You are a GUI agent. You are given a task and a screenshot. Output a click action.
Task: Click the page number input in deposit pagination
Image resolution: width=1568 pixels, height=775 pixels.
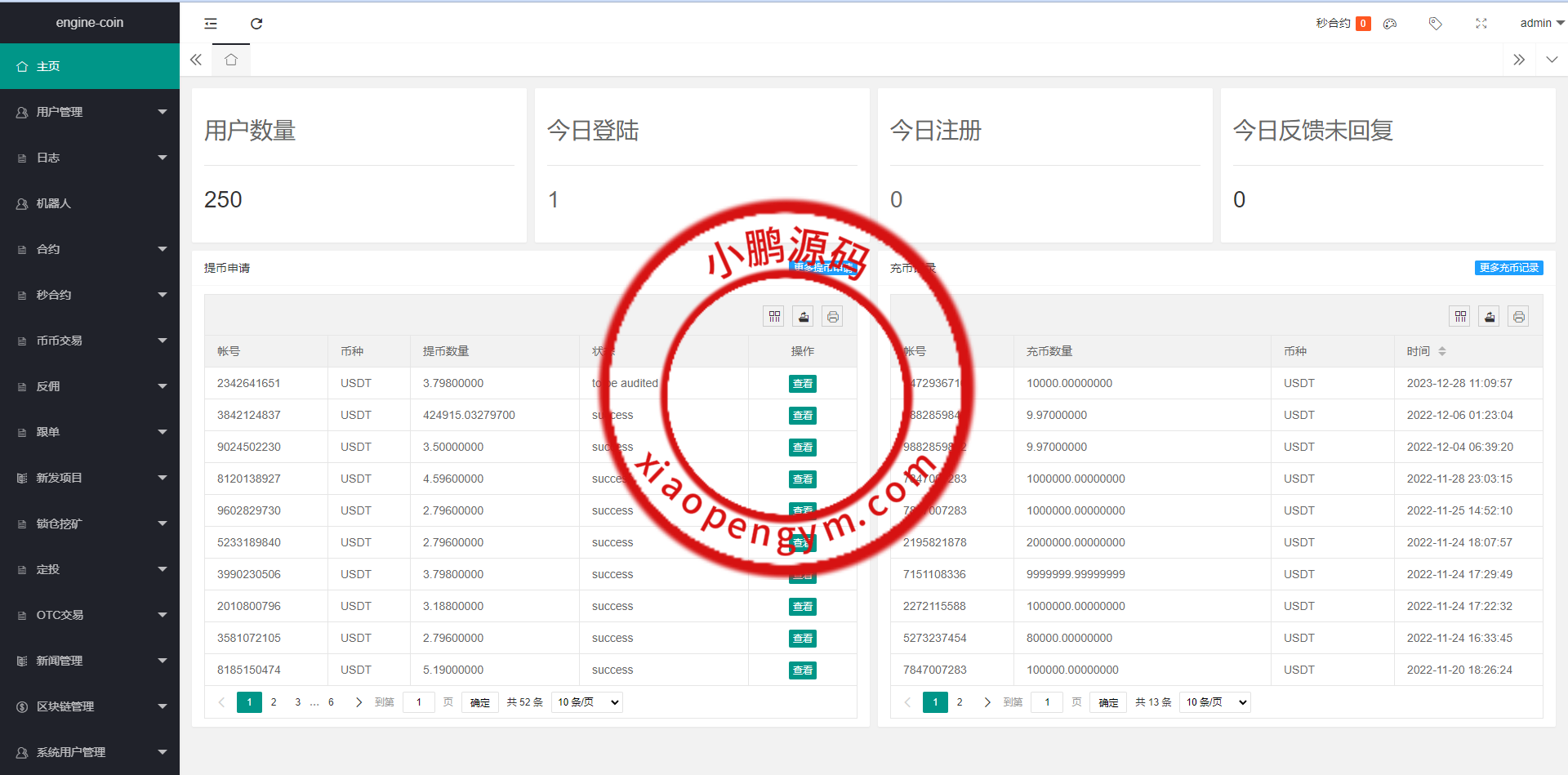pyautogui.click(x=1047, y=702)
